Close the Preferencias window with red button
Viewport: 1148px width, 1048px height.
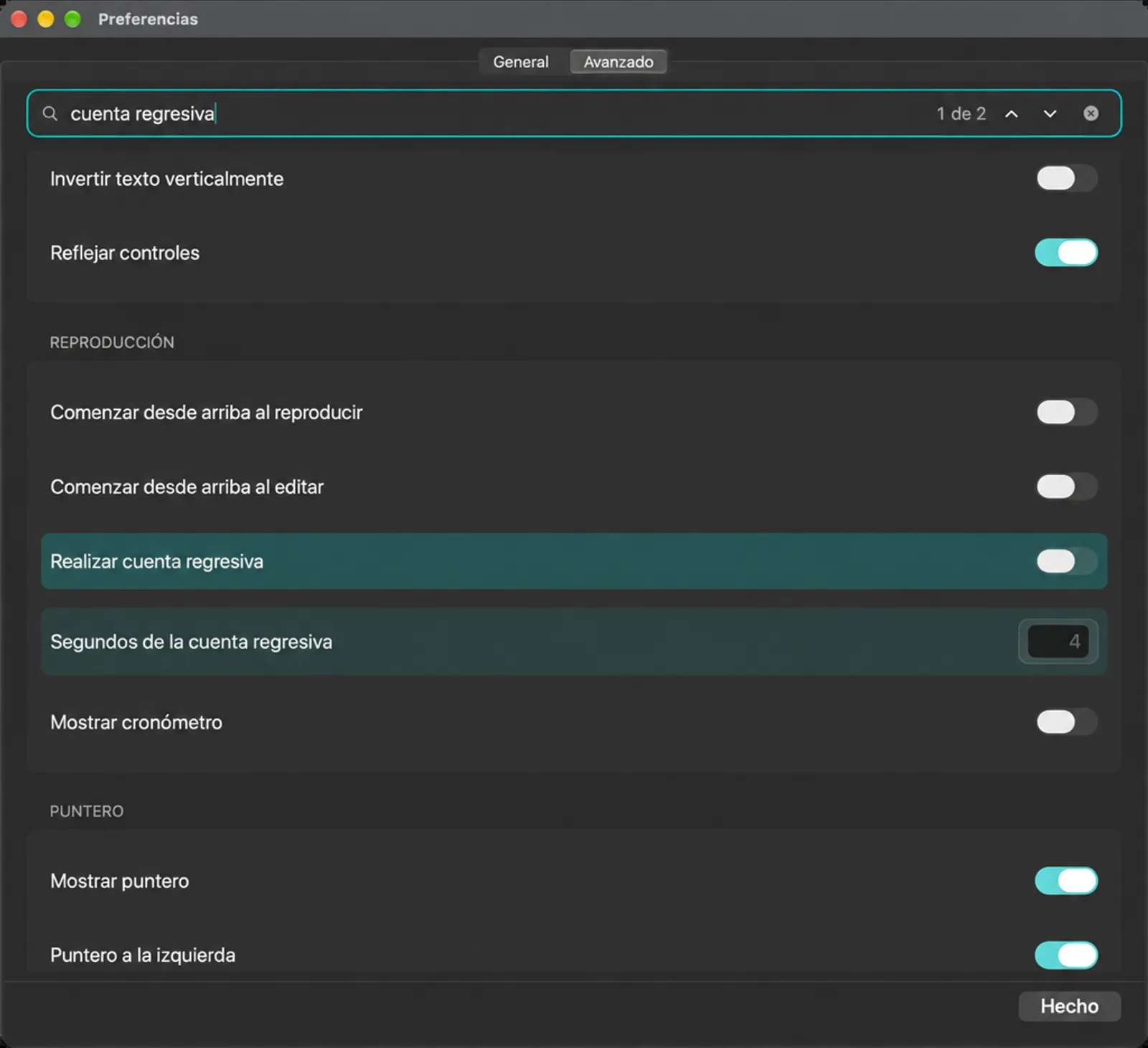tap(19, 19)
